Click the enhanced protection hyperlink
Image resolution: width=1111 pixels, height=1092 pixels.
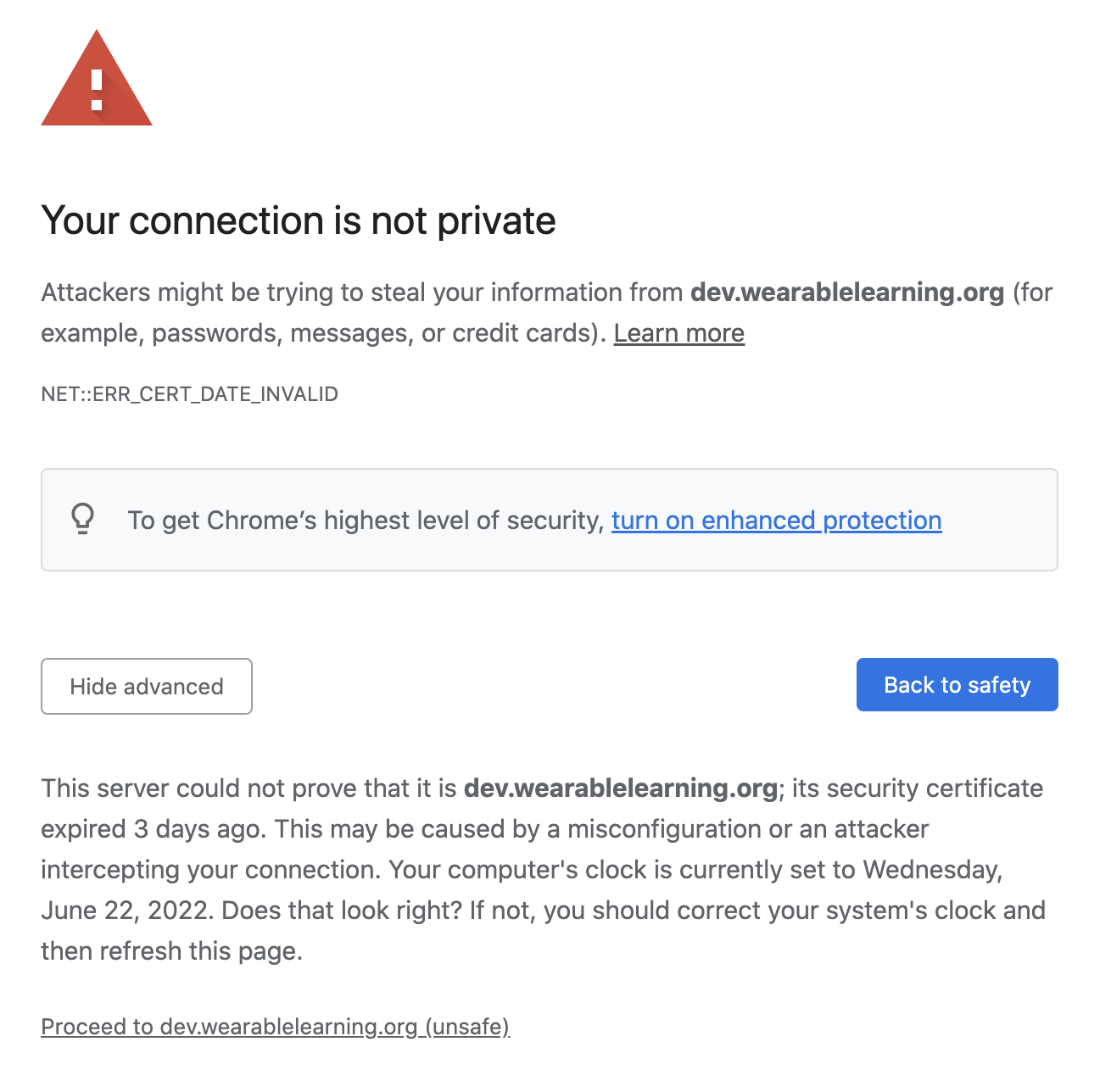point(776,520)
